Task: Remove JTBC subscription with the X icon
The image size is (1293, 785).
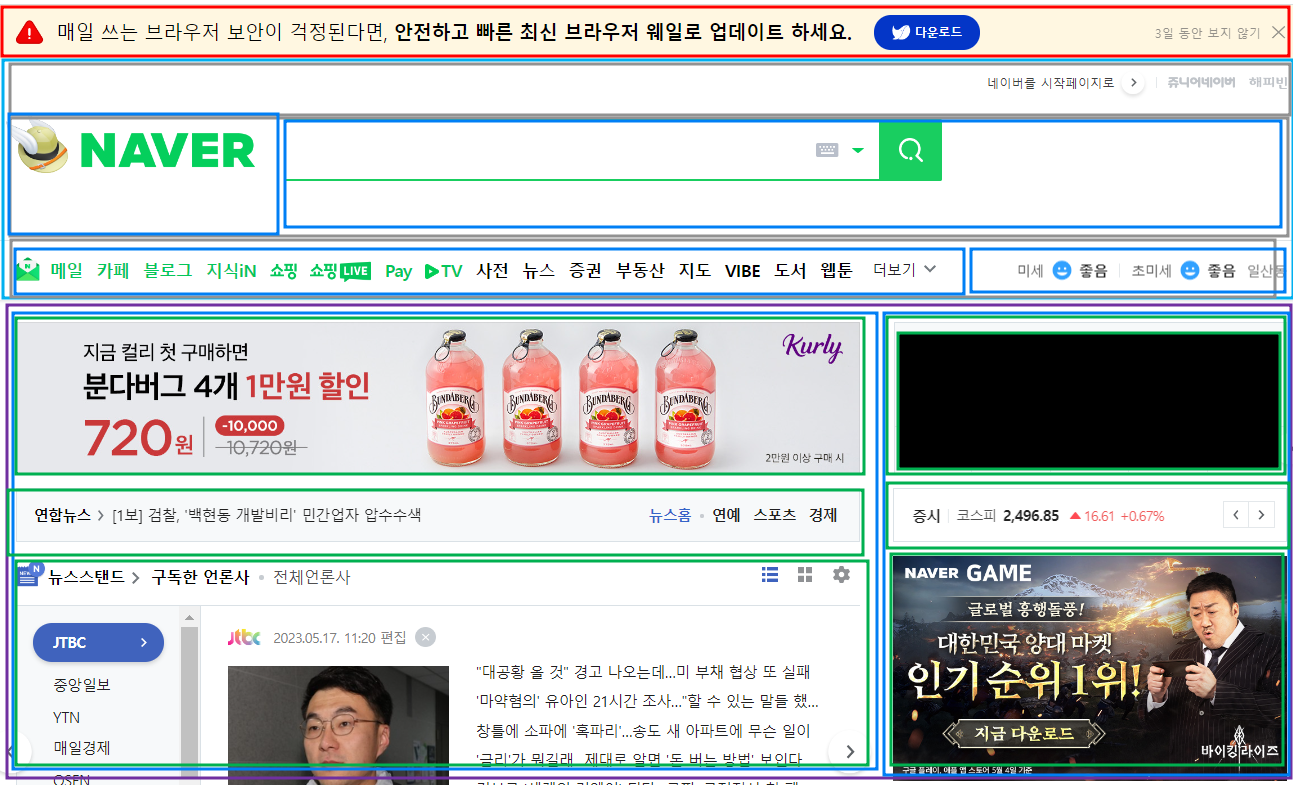Action: click(x=426, y=637)
